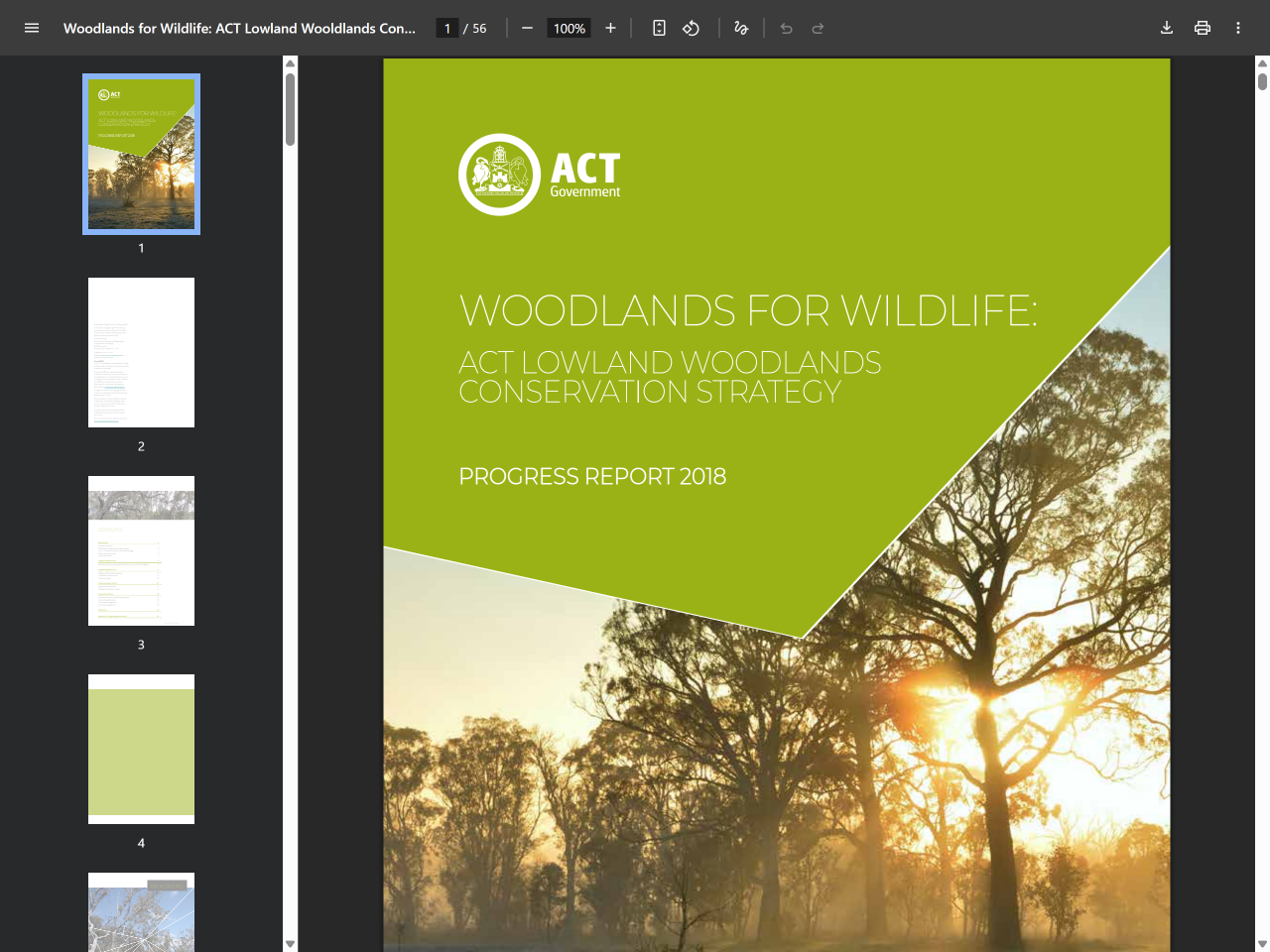Image resolution: width=1270 pixels, height=952 pixels.
Task: Zoom in on the document
Action: (x=610, y=28)
